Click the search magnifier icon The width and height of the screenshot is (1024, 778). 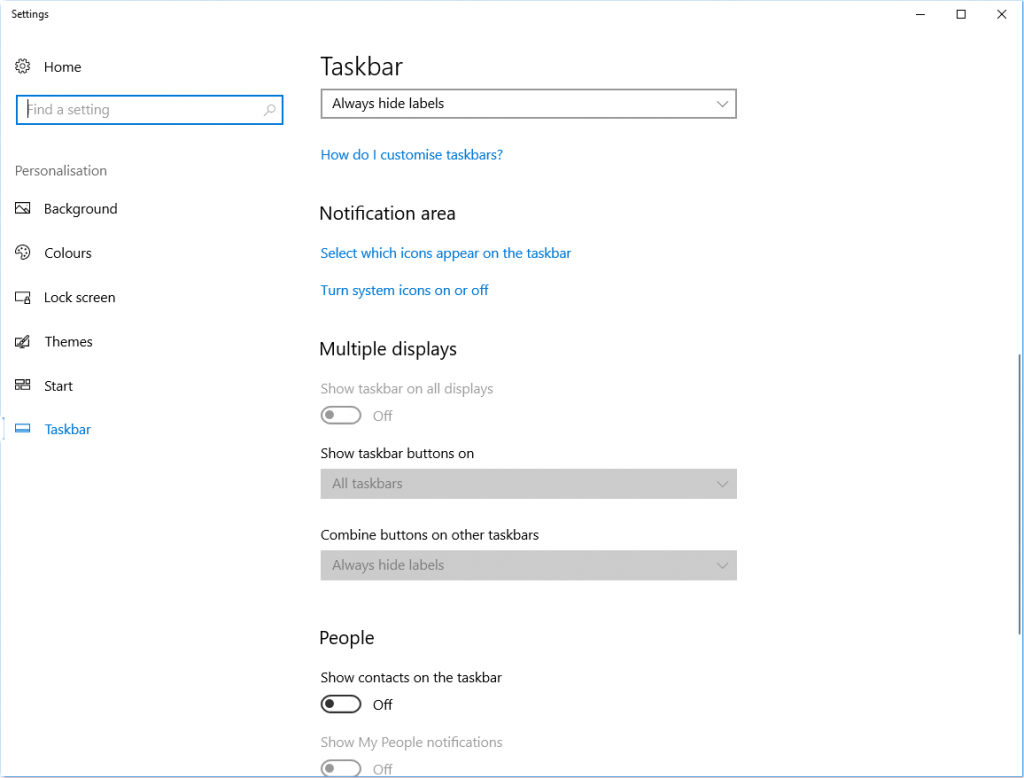[269, 110]
